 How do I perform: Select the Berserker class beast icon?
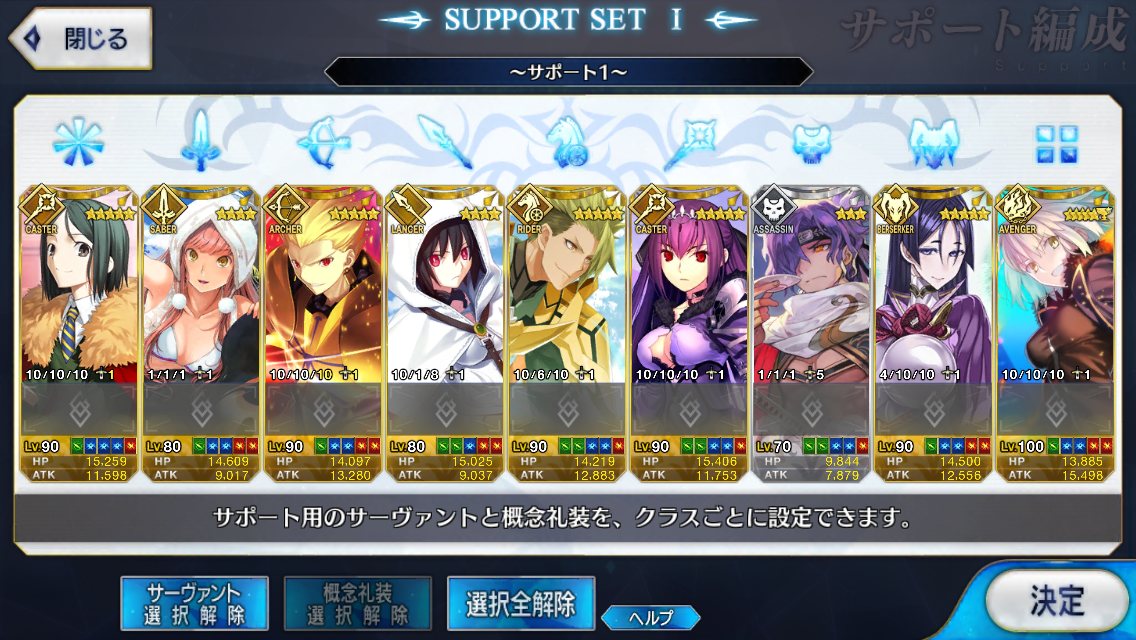click(934, 142)
